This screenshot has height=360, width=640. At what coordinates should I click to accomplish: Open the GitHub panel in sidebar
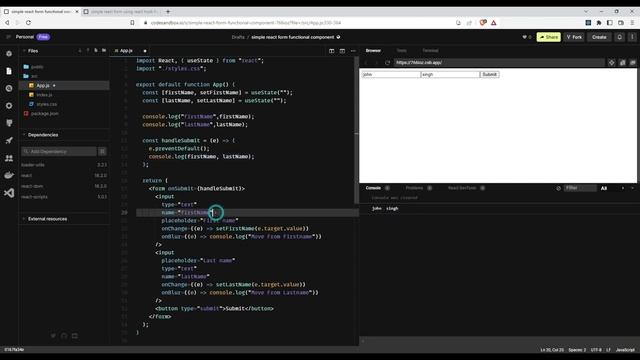coord(9,123)
